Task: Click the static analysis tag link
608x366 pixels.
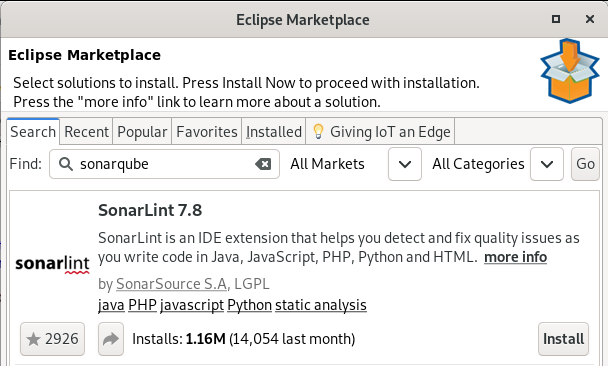Action: click(x=321, y=305)
